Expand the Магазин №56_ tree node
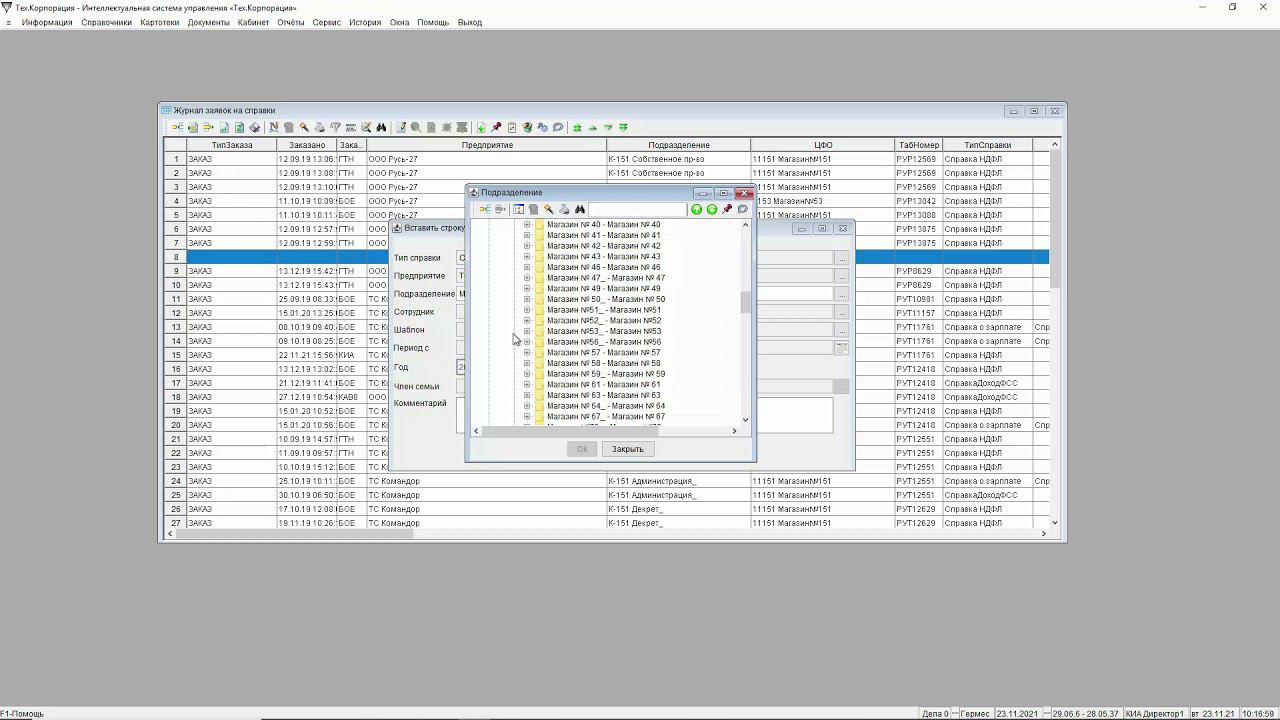The width and height of the screenshot is (1280, 720). [527, 342]
